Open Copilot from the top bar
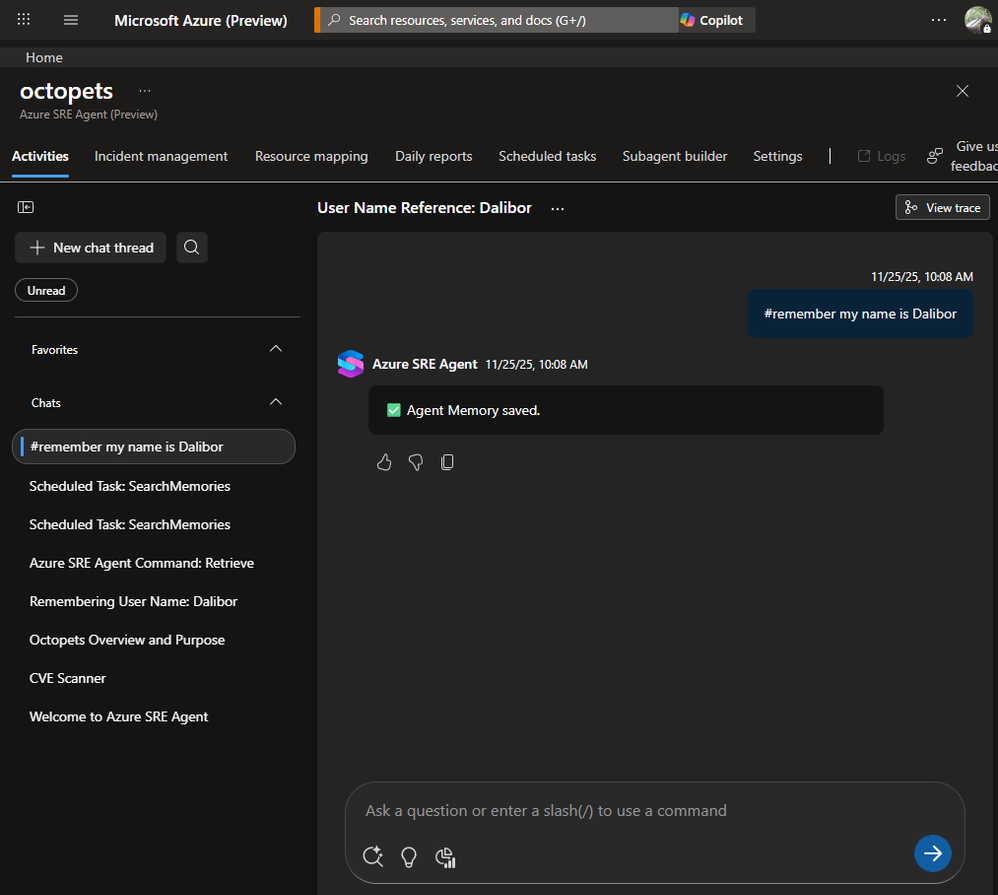The image size is (998, 895). click(x=712, y=20)
